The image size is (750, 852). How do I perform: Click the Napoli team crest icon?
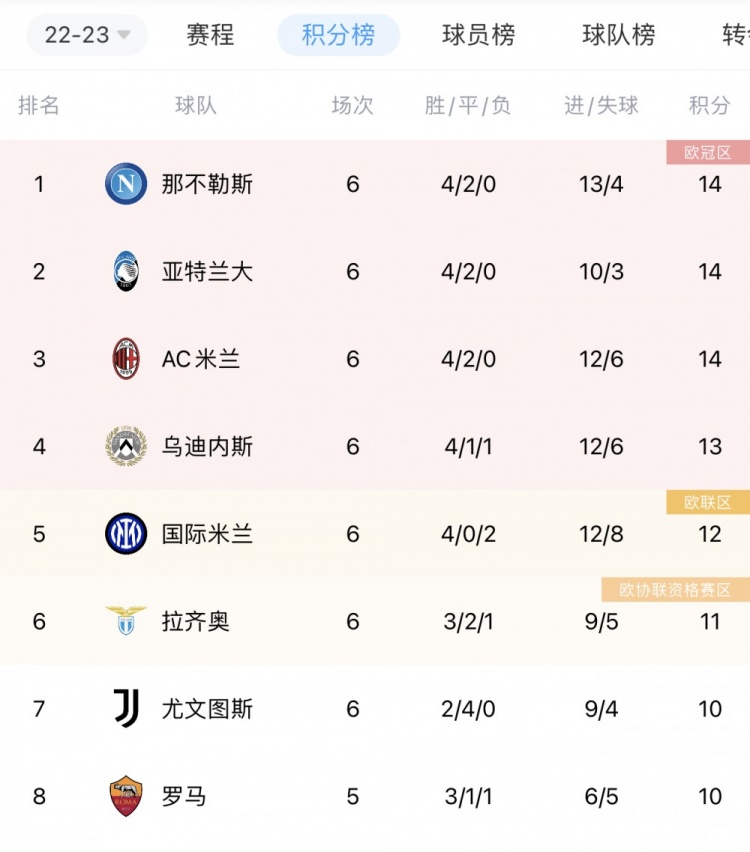tap(126, 184)
